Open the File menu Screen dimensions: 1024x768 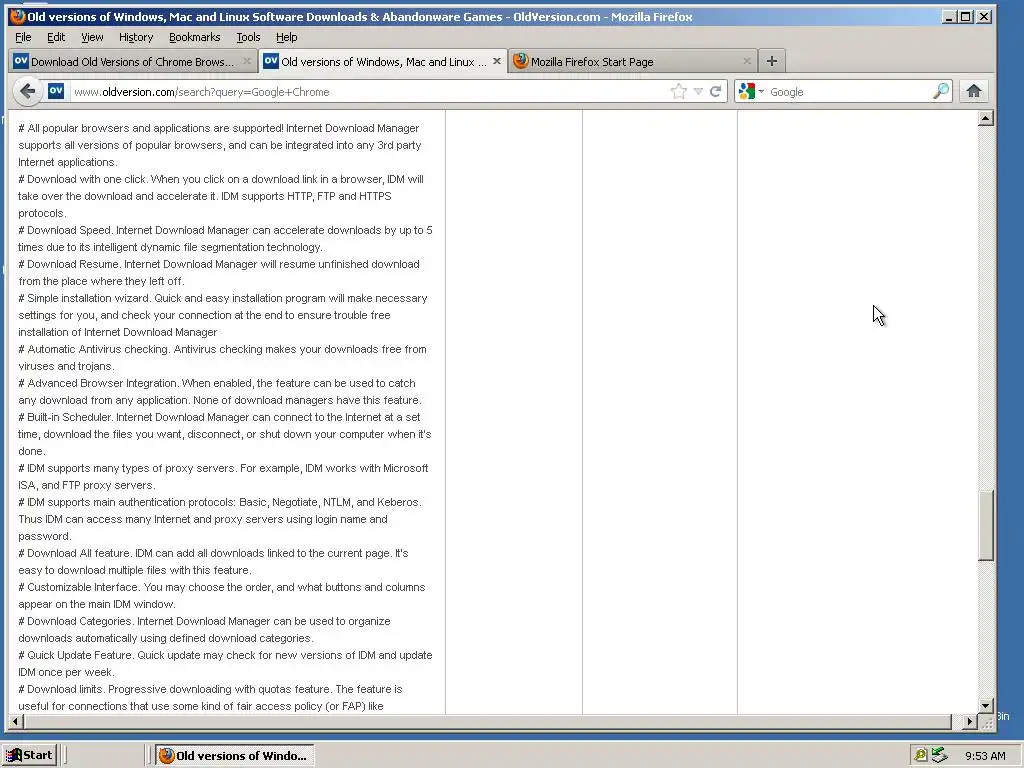click(x=23, y=37)
